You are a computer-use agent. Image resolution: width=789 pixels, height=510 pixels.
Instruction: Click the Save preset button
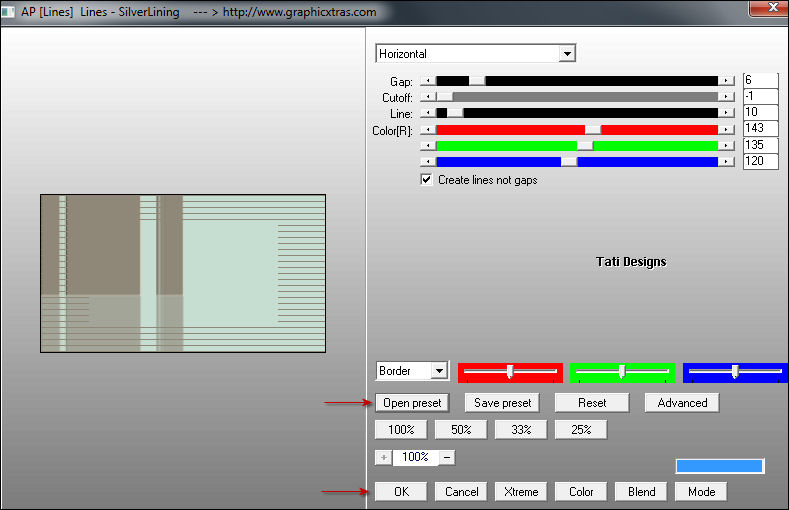click(x=502, y=403)
